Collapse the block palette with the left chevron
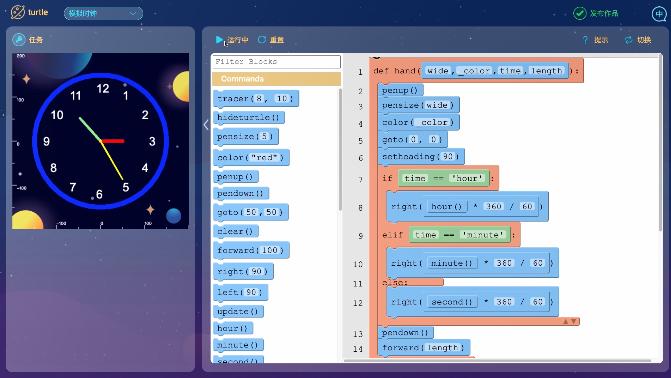 pyautogui.click(x=206, y=125)
